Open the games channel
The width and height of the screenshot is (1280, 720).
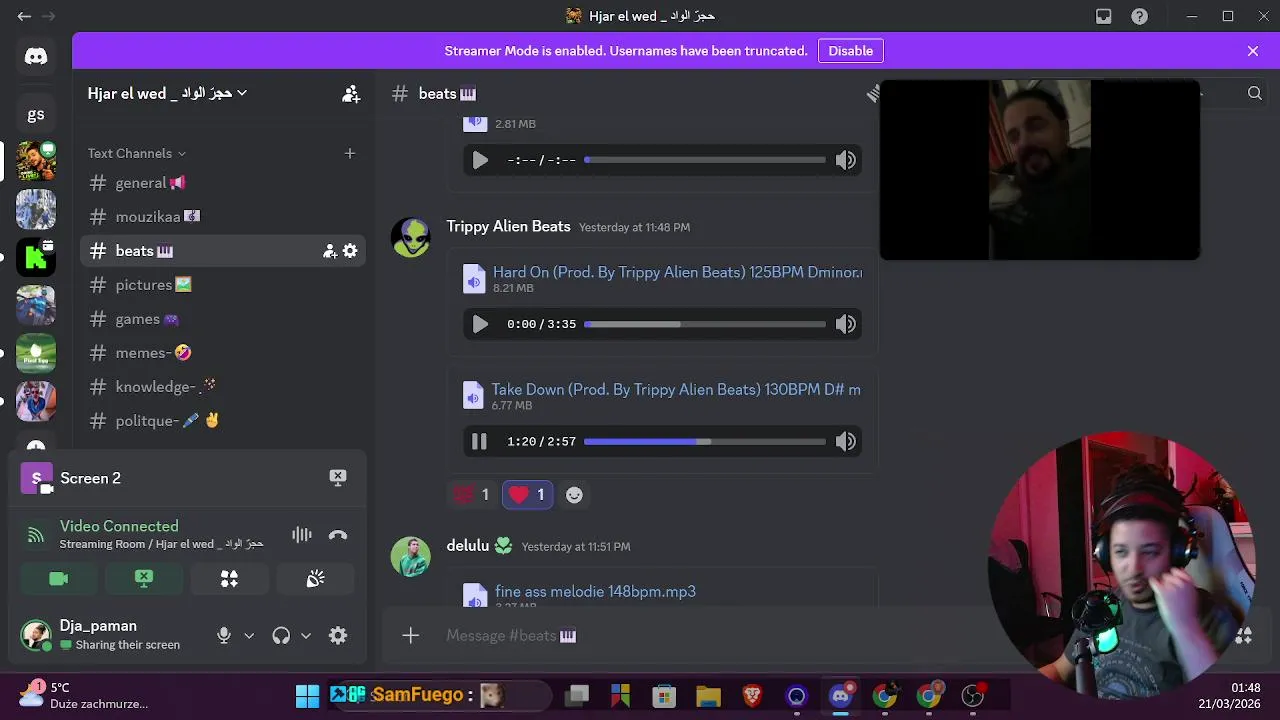click(x=223, y=319)
